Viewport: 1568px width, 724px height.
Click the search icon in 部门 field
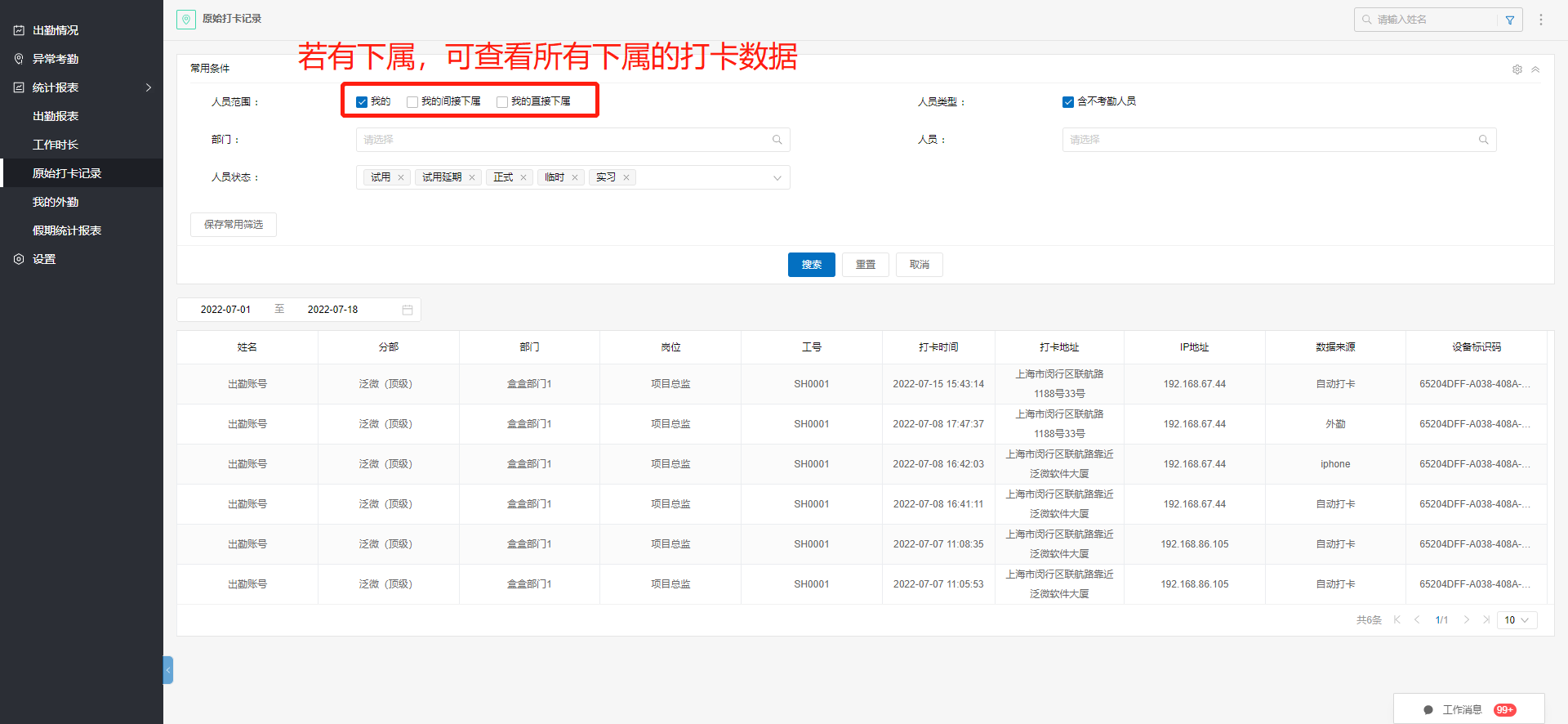pos(777,140)
